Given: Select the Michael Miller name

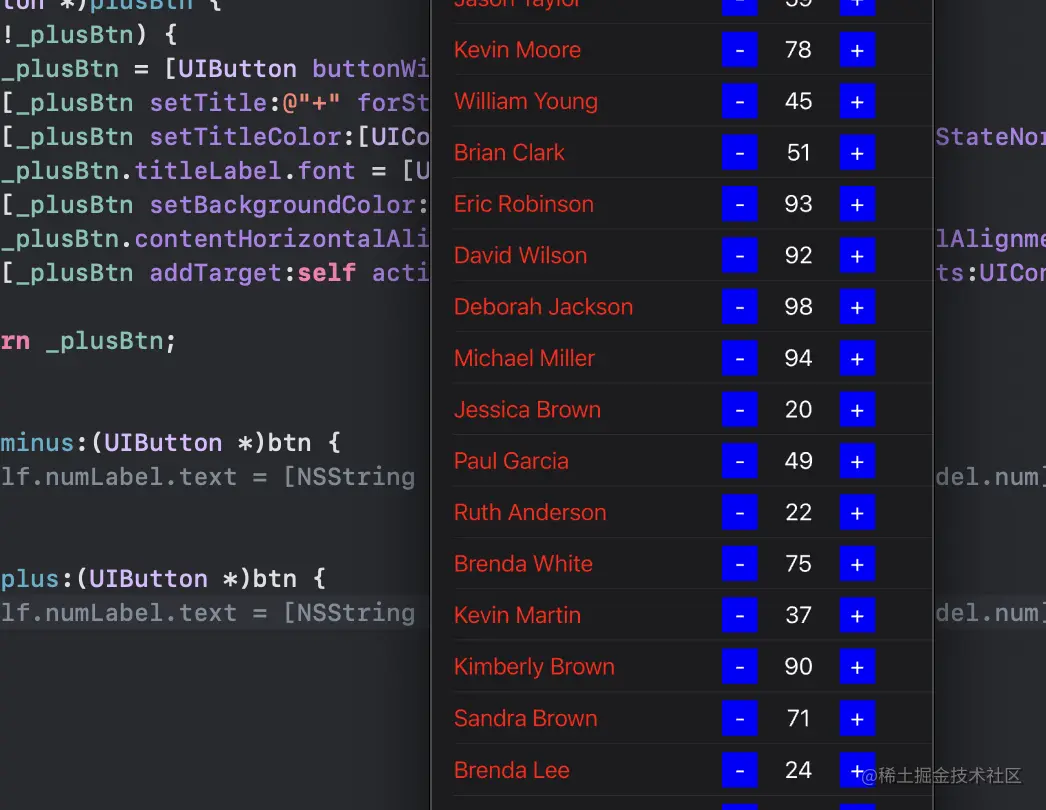Looking at the screenshot, I should pos(524,358).
